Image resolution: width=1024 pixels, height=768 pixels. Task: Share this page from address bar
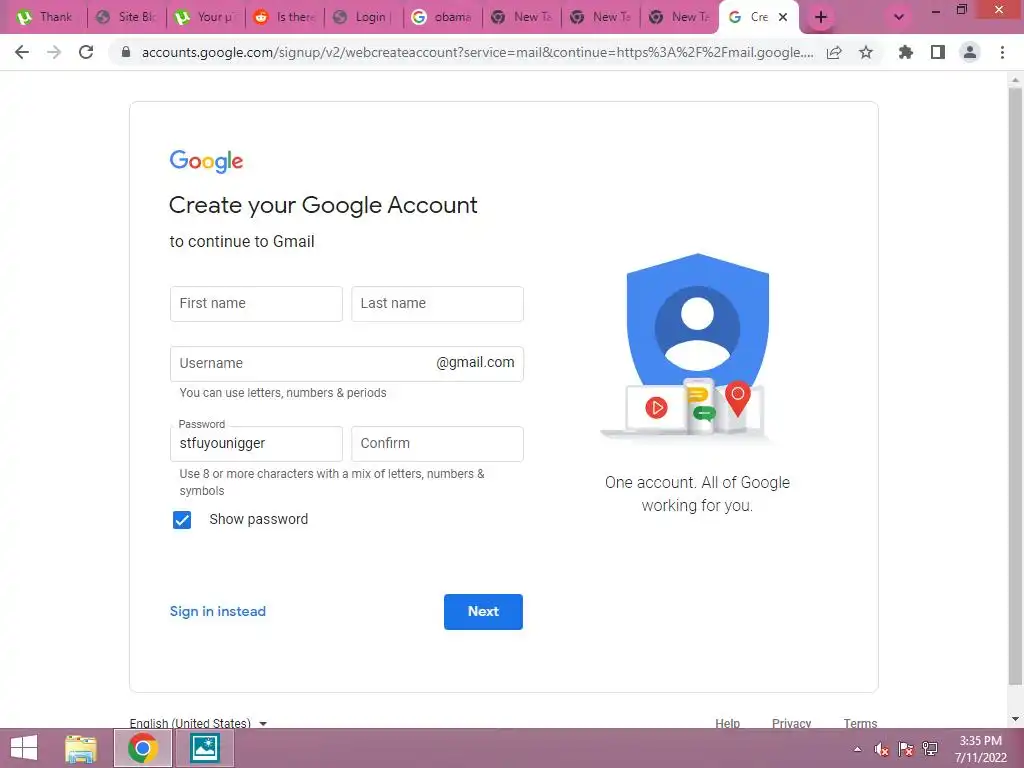coord(834,53)
